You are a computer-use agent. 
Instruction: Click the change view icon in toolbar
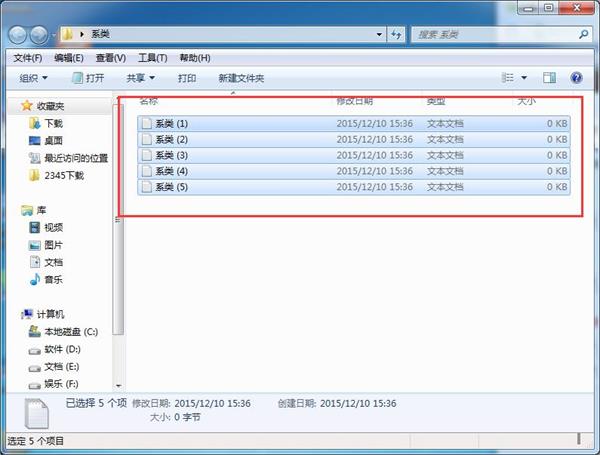click(x=506, y=77)
